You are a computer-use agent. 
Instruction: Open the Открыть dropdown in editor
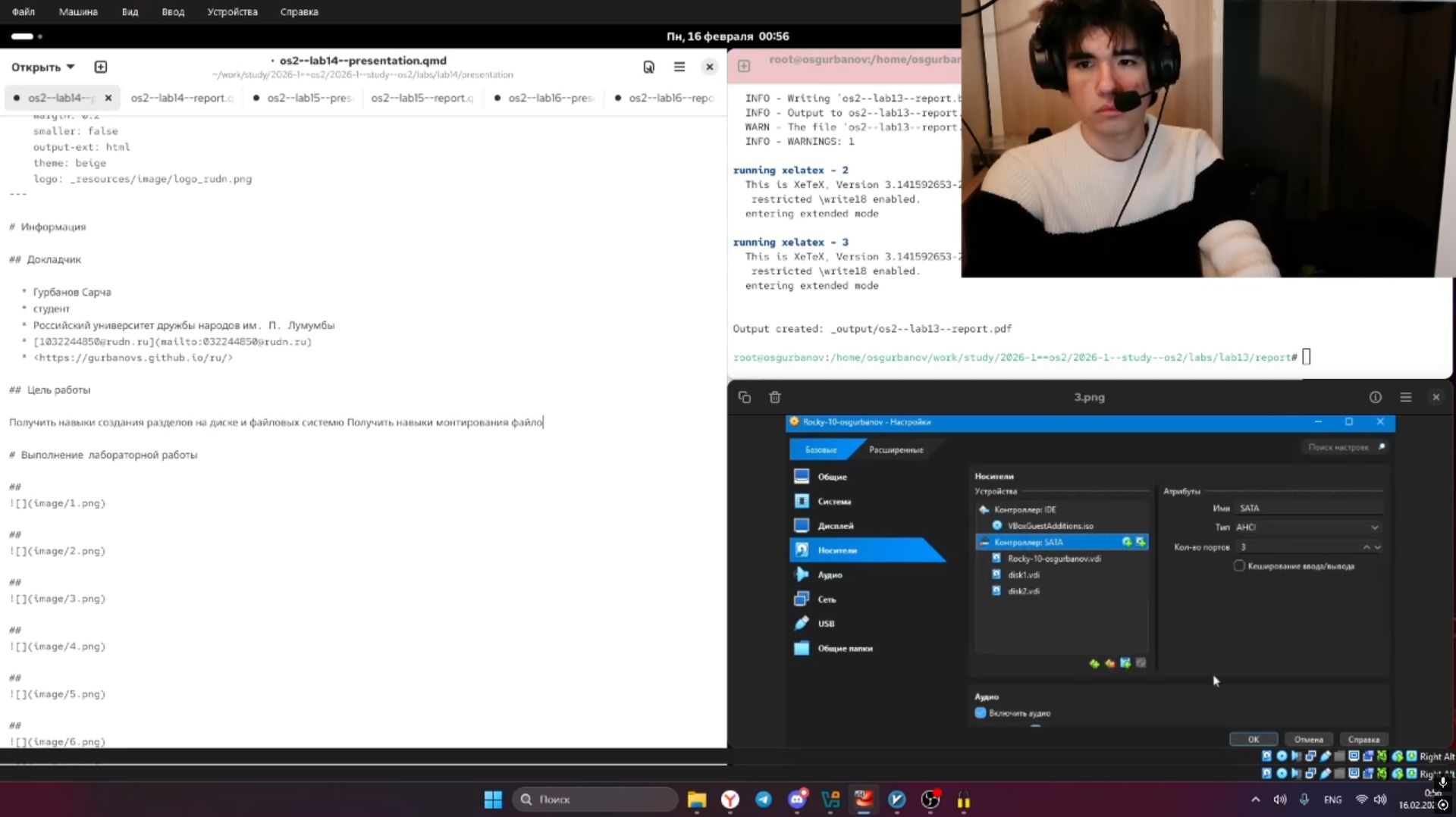[42, 67]
